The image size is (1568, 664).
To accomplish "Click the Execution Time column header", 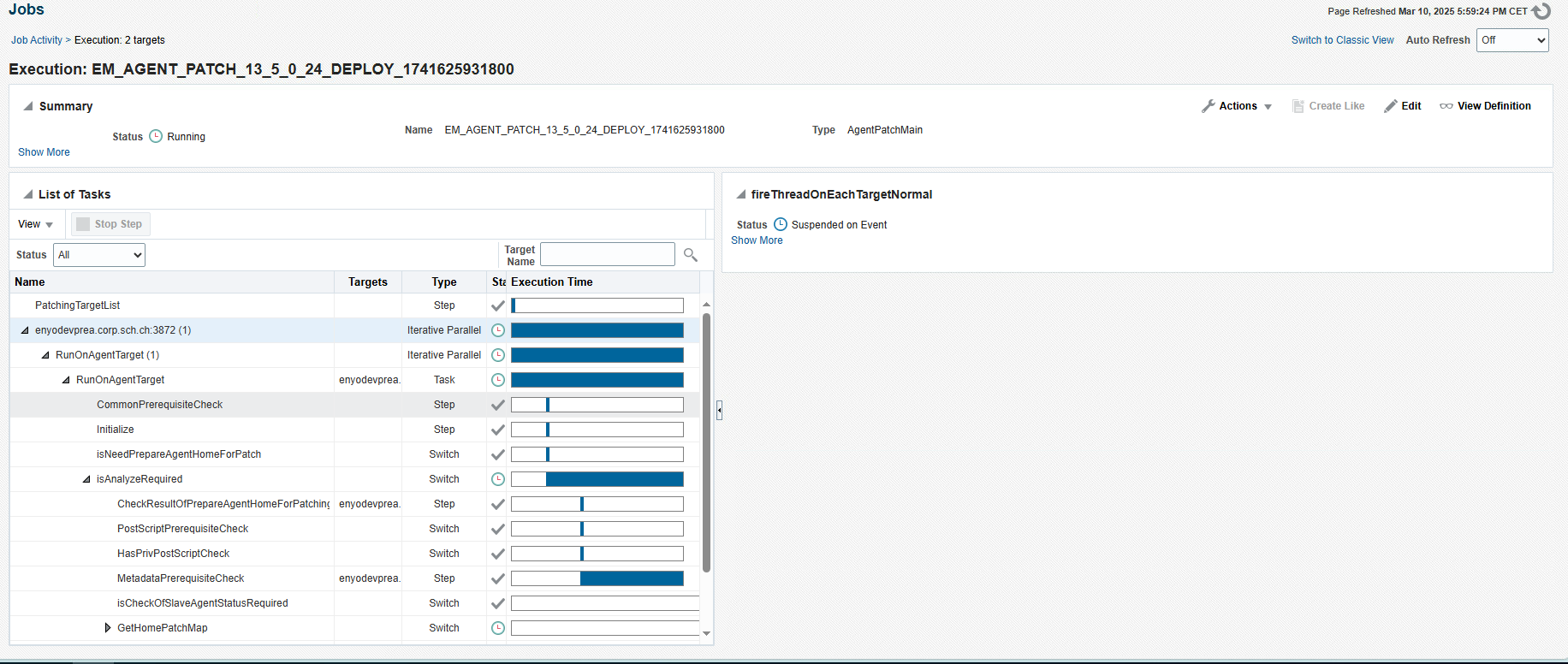I will (x=552, y=282).
